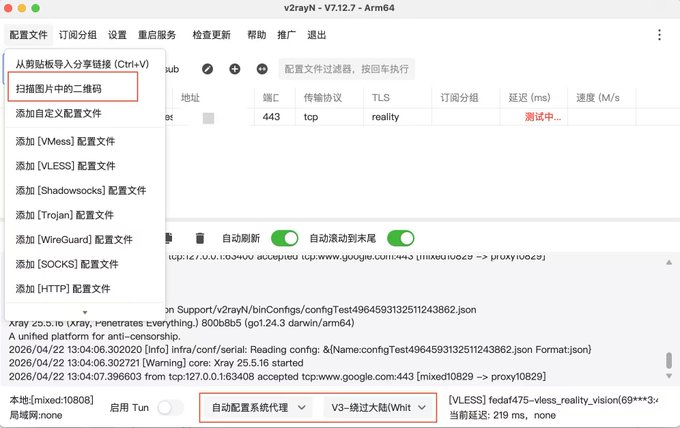Toggle the 自动滚动到末尾 switch
This screenshot has width=680, height=428.
coord(401,238)
